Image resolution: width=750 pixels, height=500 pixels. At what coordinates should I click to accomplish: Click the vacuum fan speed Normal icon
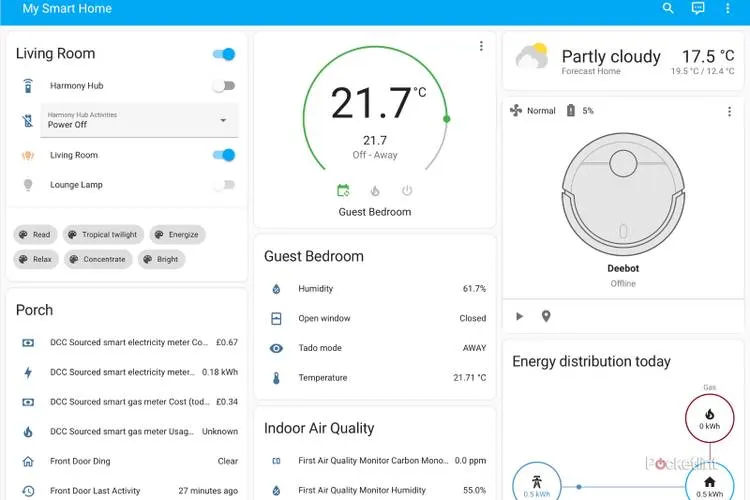[x=516, y=111]
